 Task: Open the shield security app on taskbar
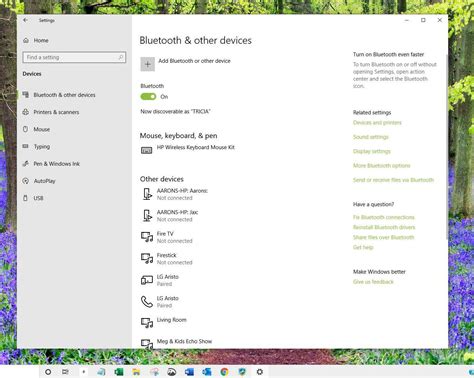242,372
